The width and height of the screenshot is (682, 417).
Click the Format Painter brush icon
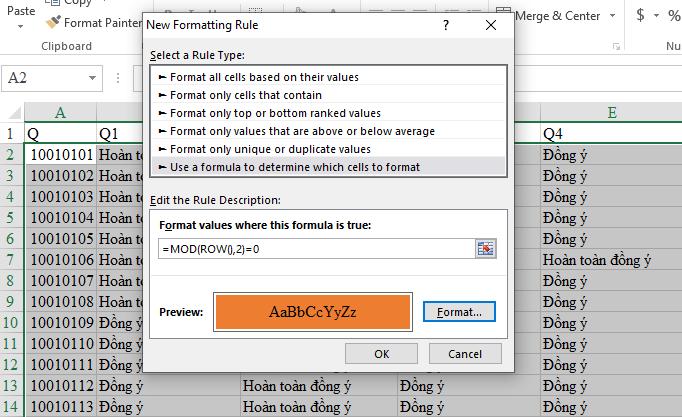(x=53, y=23)
